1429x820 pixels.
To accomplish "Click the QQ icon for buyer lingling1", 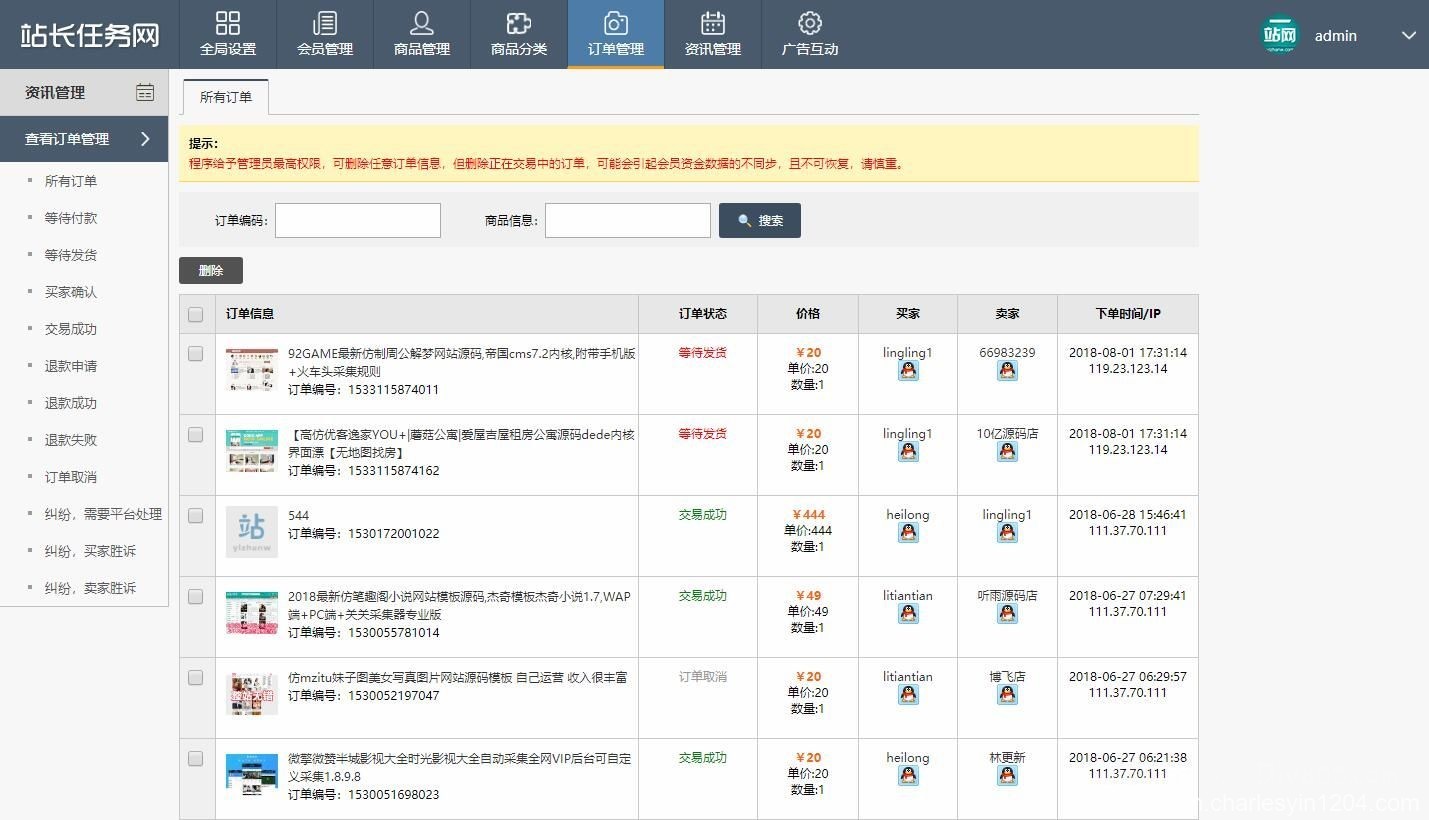I will tap(908, 370).
